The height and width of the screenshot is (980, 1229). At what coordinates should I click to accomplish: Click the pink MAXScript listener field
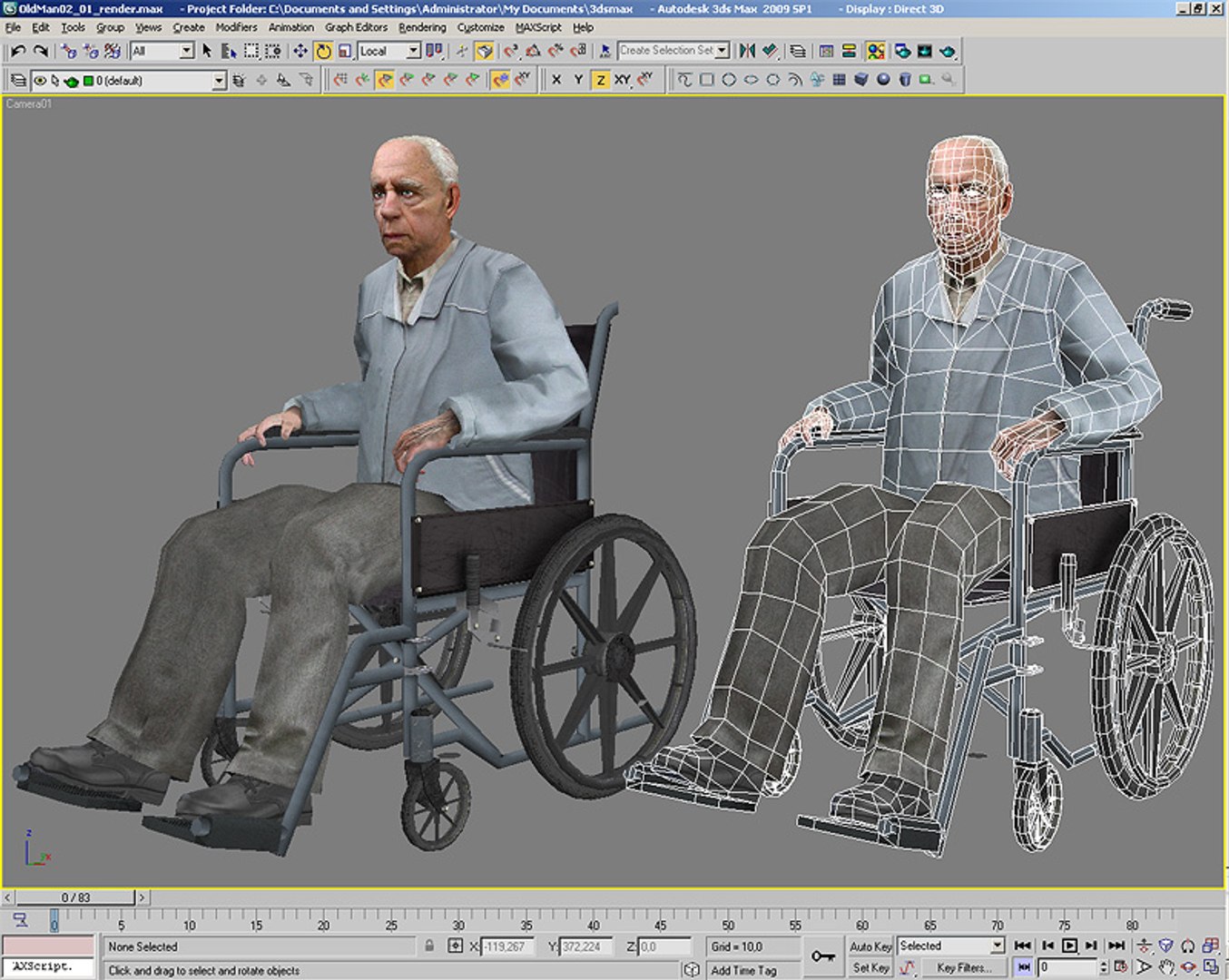48,946
